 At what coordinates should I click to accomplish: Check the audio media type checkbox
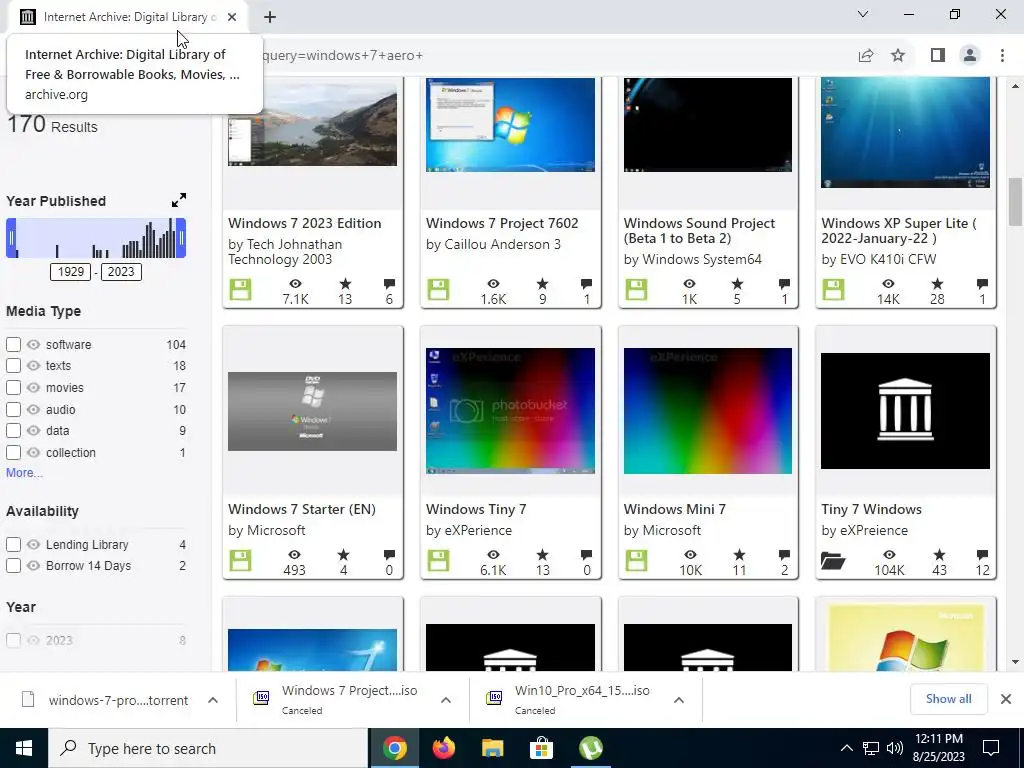pos(13,409)
